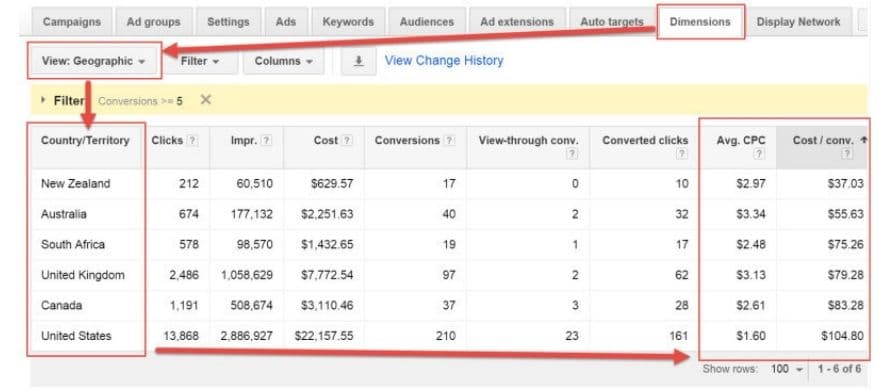The width and height of the screenshot is (890, 390).
Task: Switch to the Campaigns tab
Action: pyautogui.click(x=72, y=22)
